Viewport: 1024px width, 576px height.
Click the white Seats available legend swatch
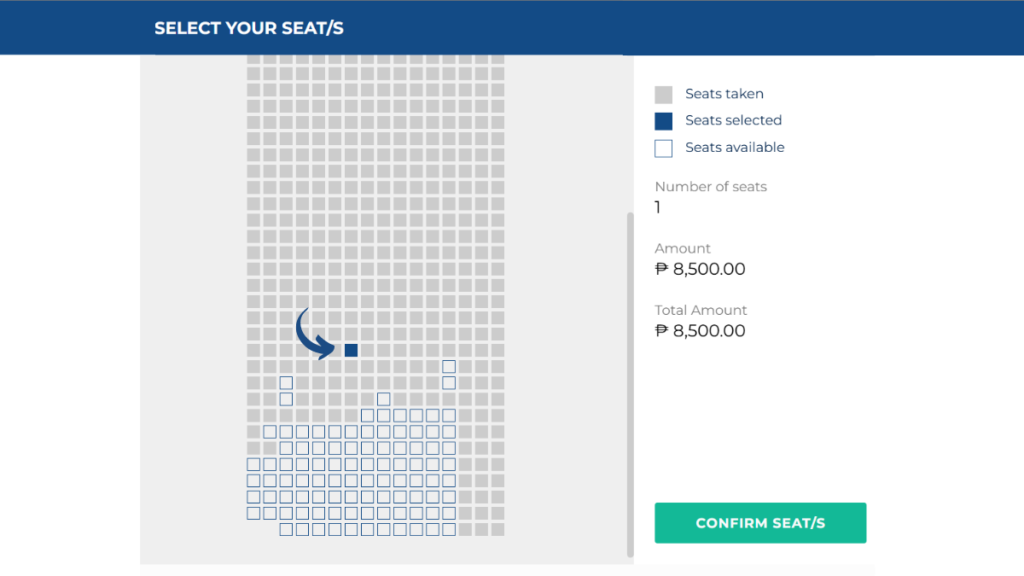click(x=664, y=148)
